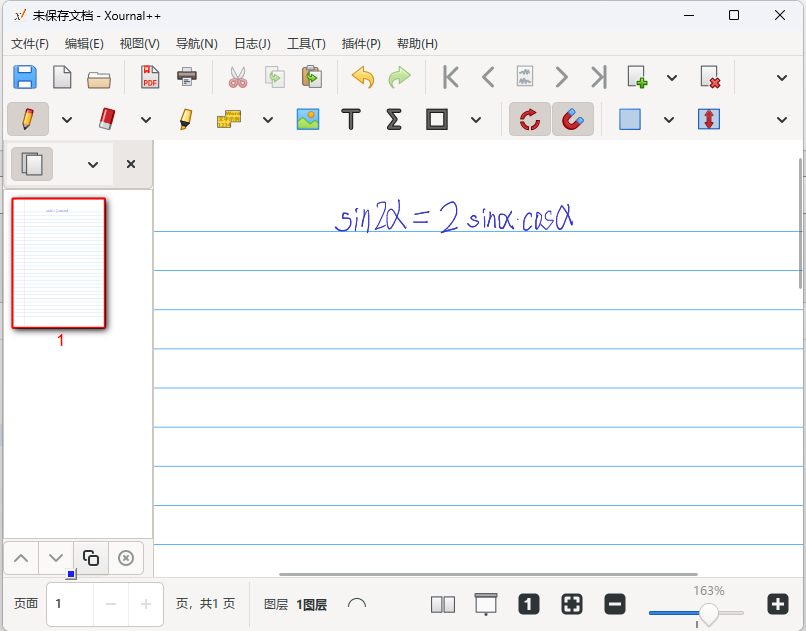
Task: Select the Eraser tool
Action: [107, 119]
